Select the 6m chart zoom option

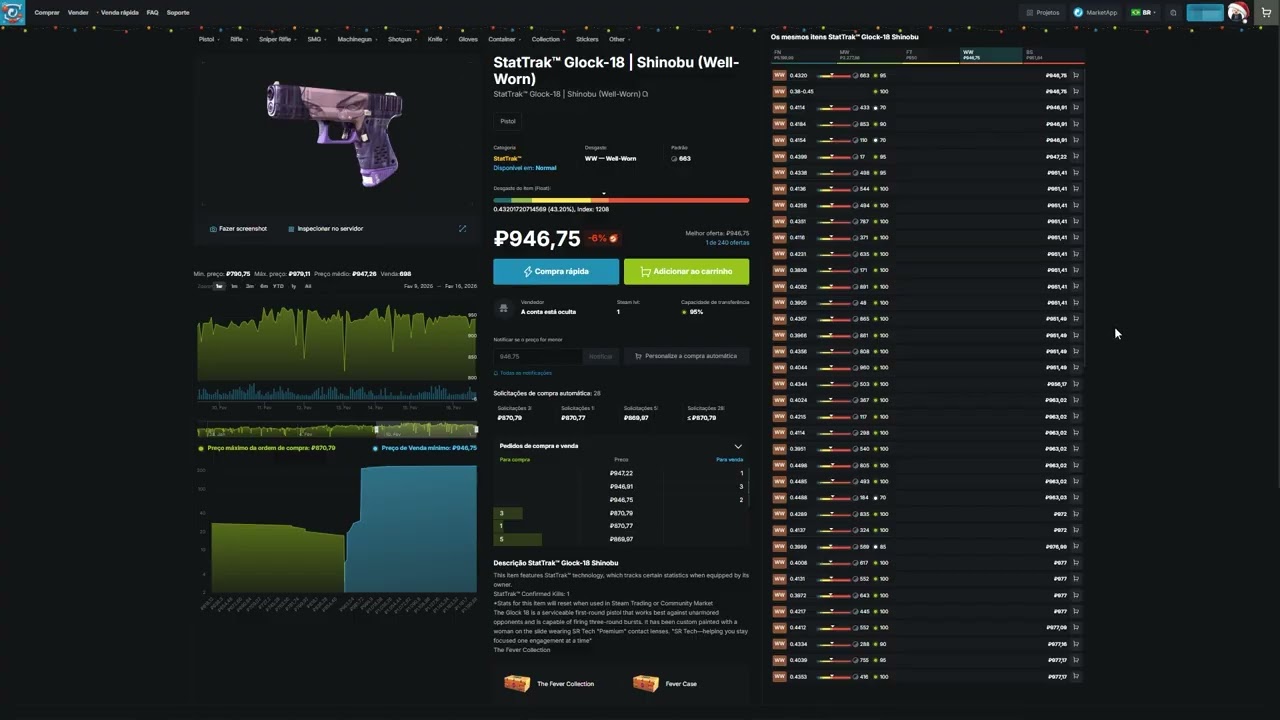(x=263, y=286)
